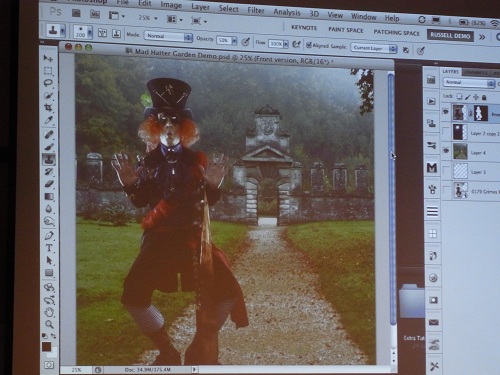Show the Layer 2 copy 2 layer

(446, 131)
